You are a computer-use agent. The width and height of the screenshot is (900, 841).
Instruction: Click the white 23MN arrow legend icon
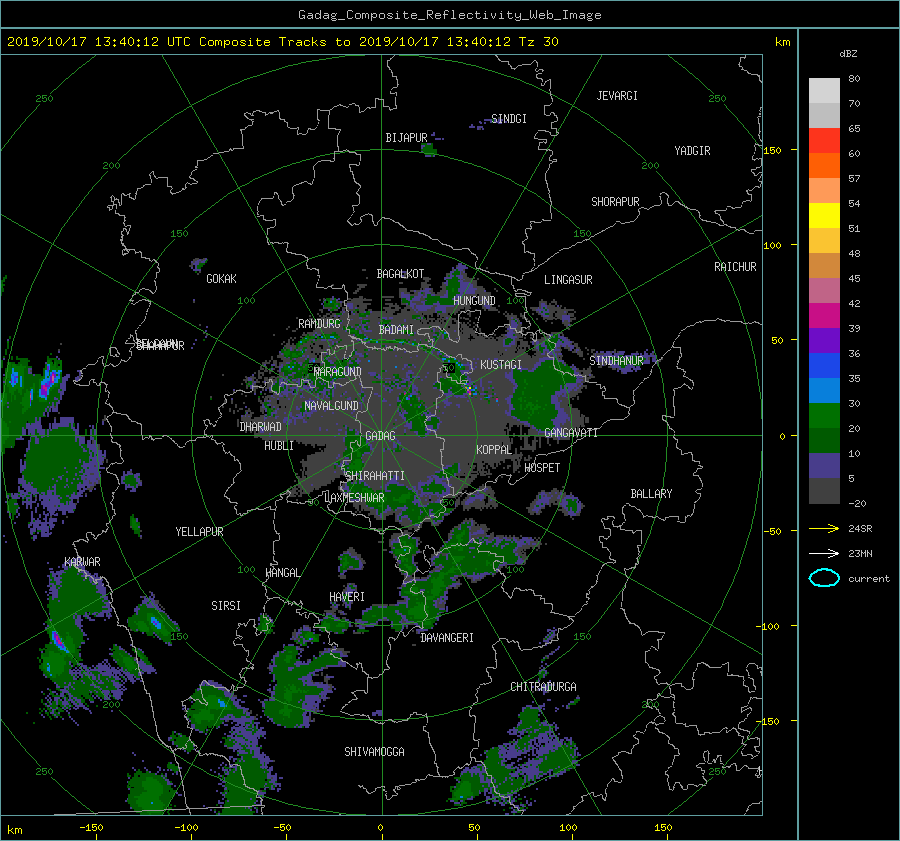coord(824,553)
